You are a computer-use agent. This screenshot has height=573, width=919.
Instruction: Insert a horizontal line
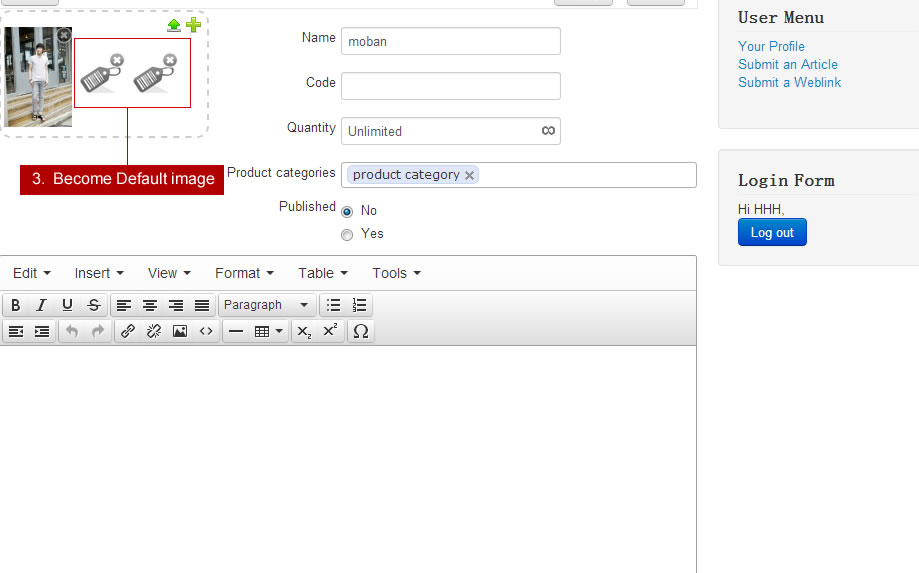tap(236, 332)
